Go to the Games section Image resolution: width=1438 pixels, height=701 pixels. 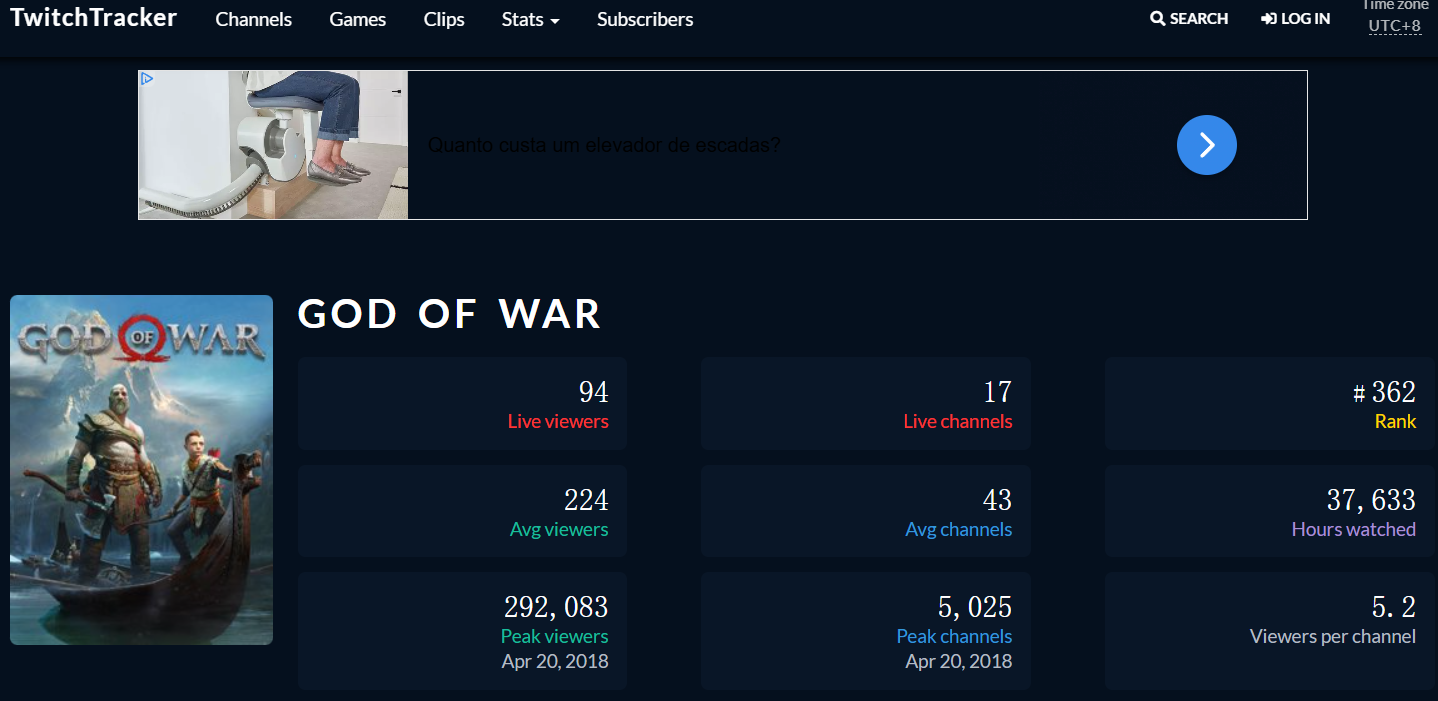357,20
